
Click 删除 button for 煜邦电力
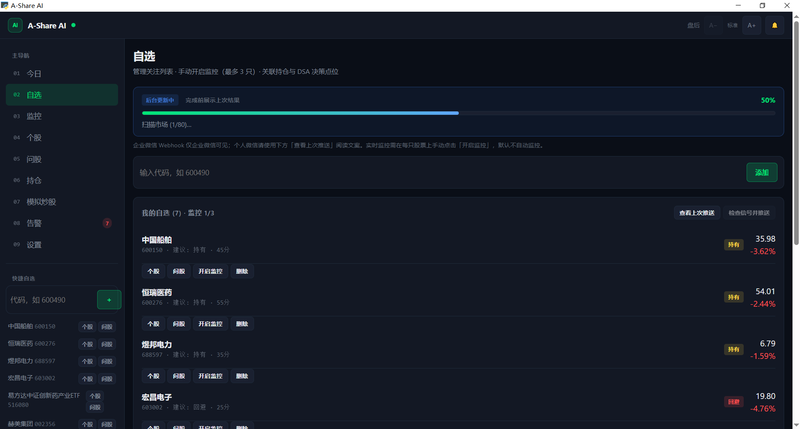point(242,376)
